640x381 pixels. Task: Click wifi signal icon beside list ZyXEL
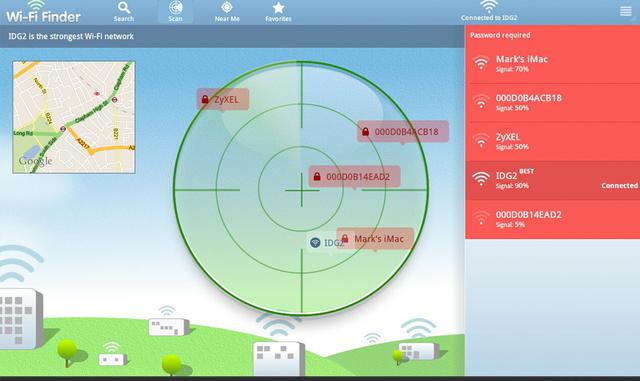pos(481,140)
